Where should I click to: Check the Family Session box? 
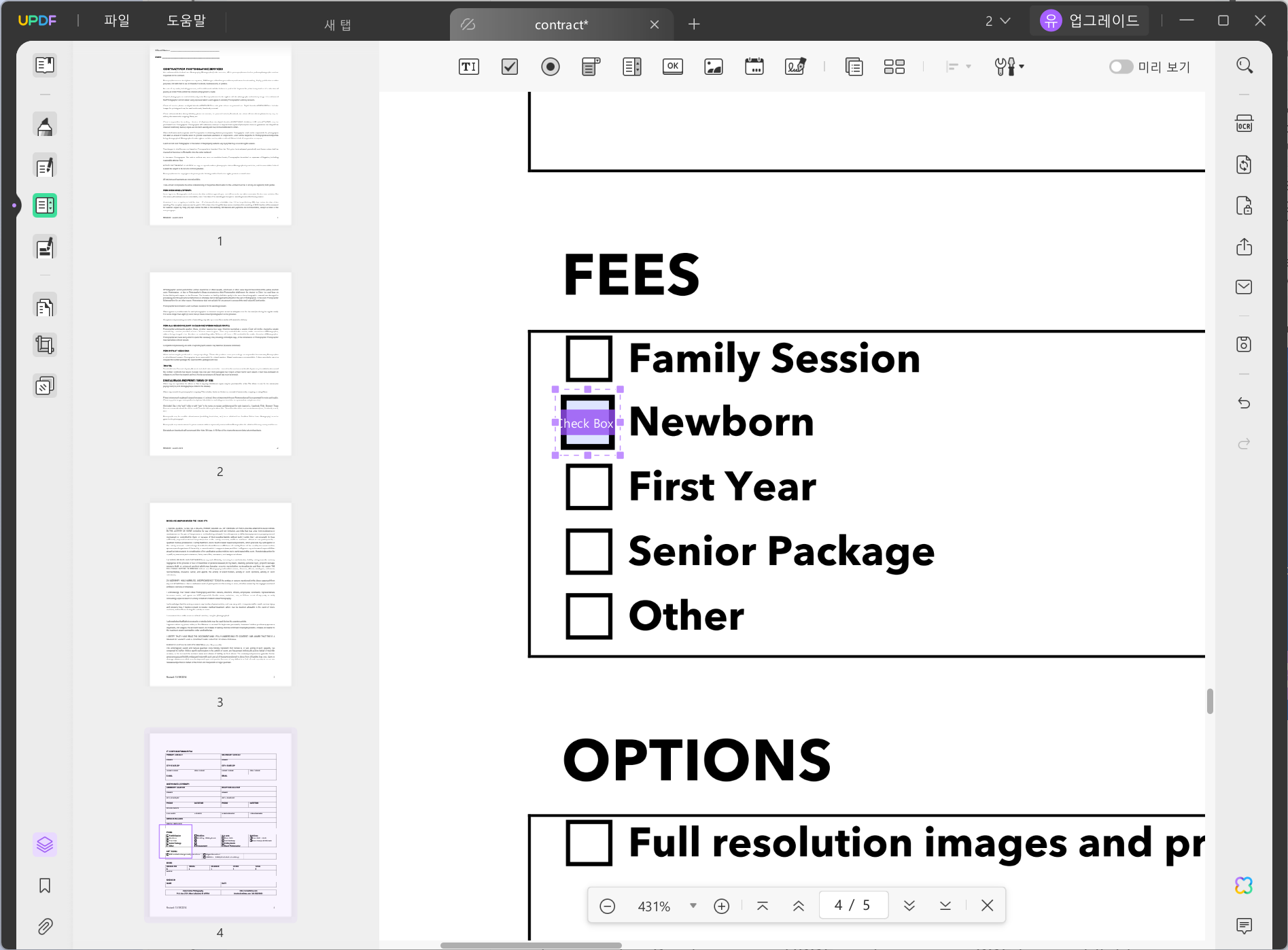tap(589, 358)
